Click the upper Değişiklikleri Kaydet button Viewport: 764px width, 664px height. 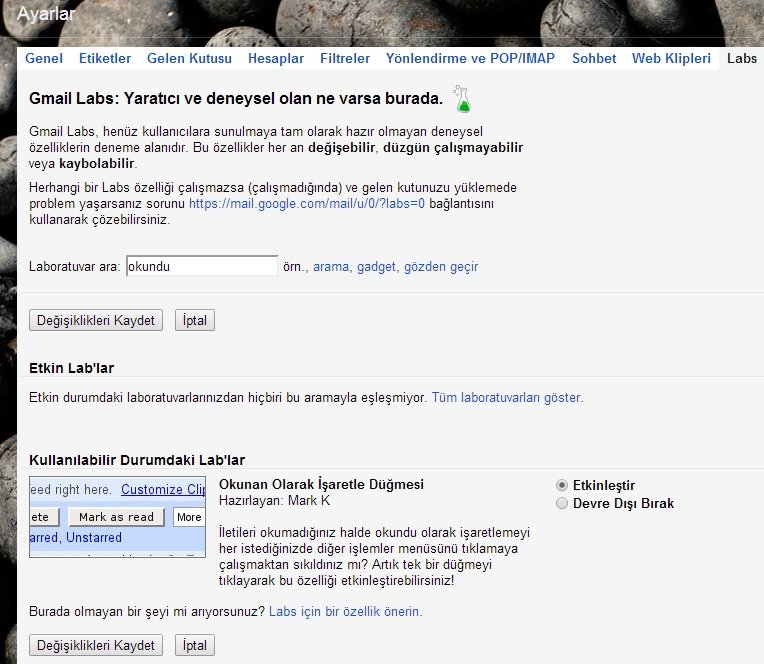click(96, 321)
